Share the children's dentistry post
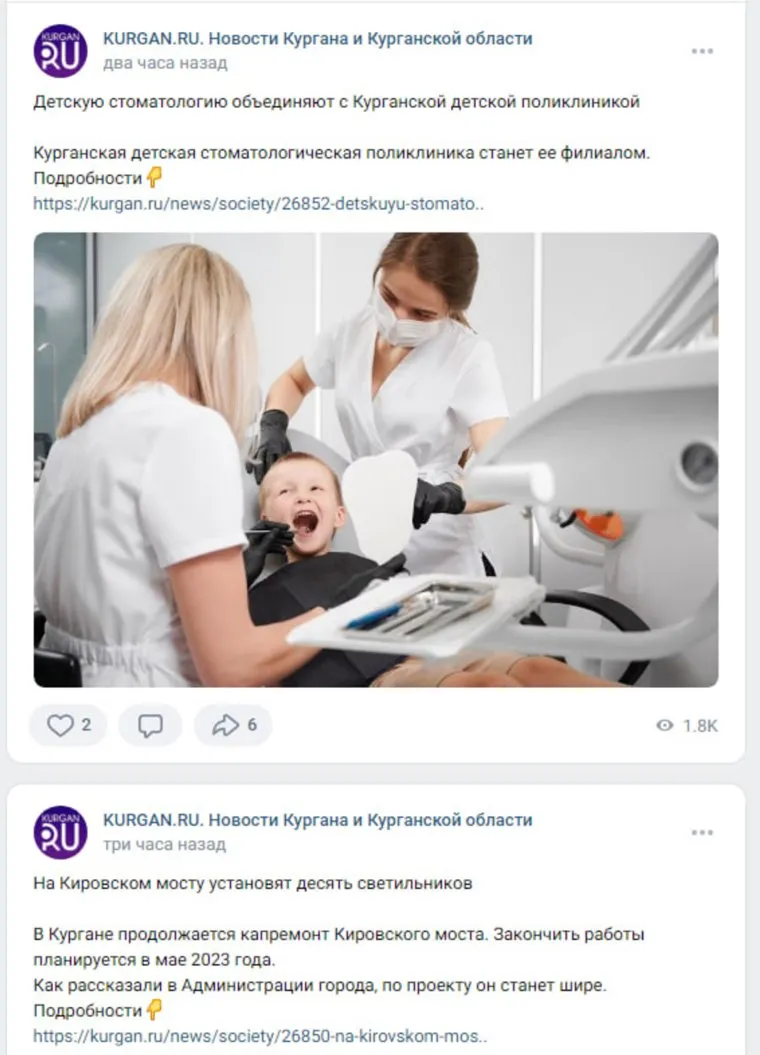The height and width of the screenshot is (1055, 760). (233, 726)
